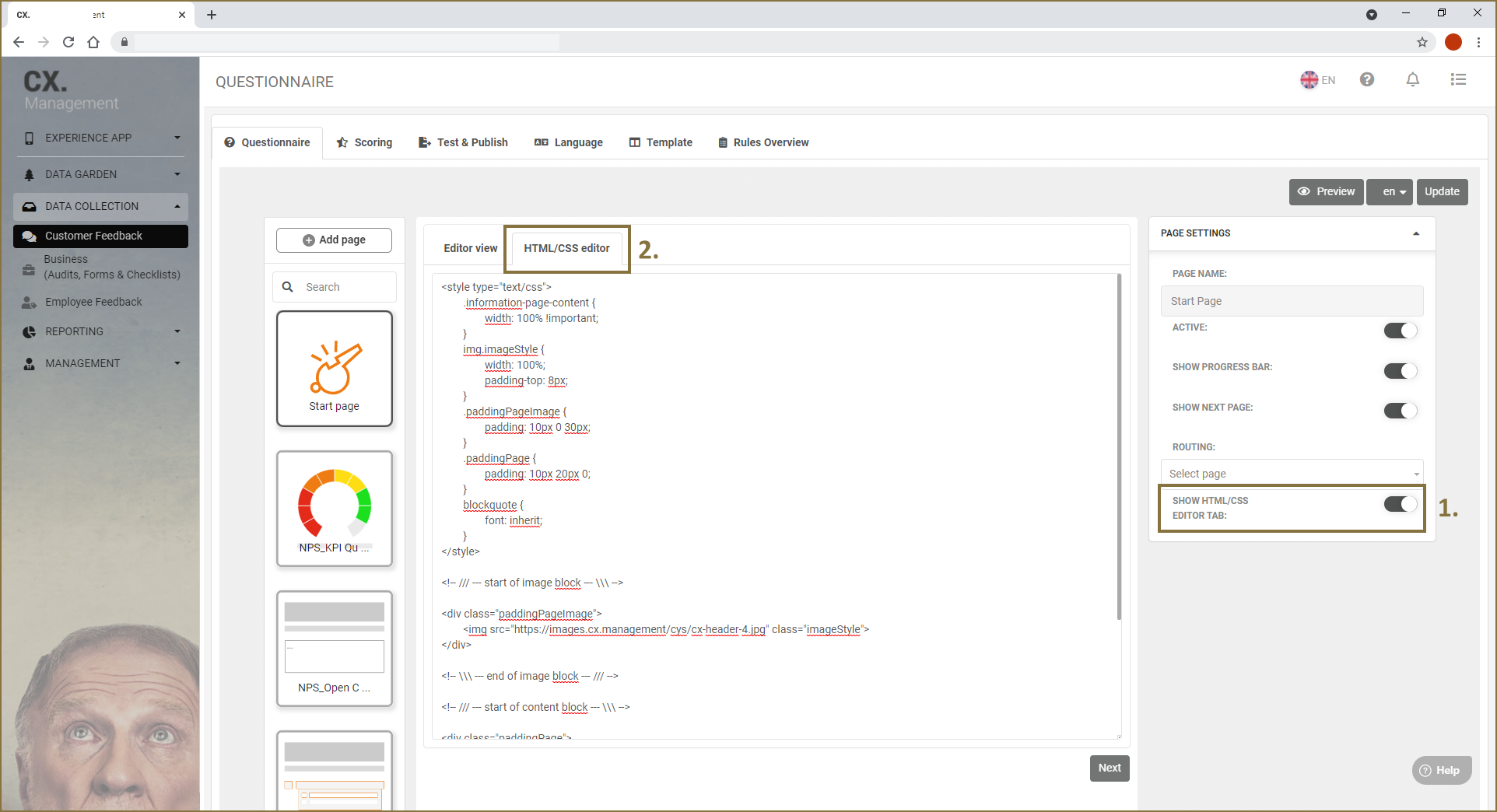
Task: Click the UK flag language icon
Action: click(x=1309, y=79)
